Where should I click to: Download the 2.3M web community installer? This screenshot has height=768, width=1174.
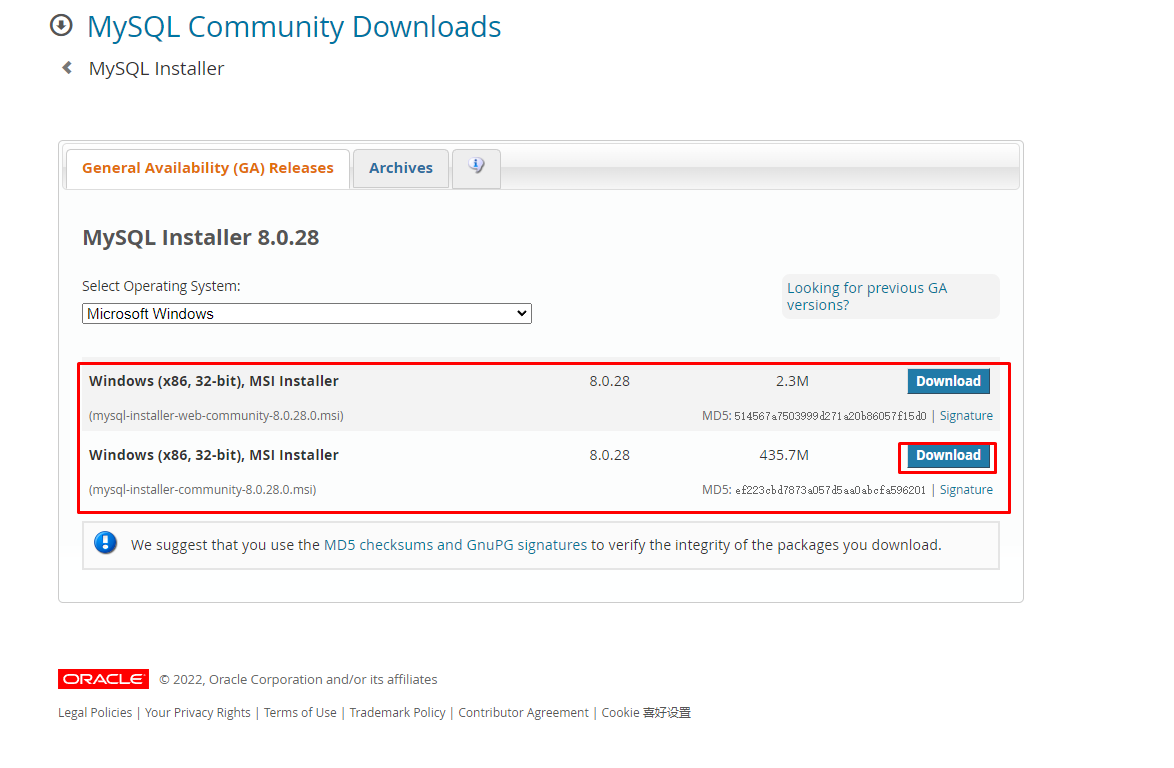948,381
